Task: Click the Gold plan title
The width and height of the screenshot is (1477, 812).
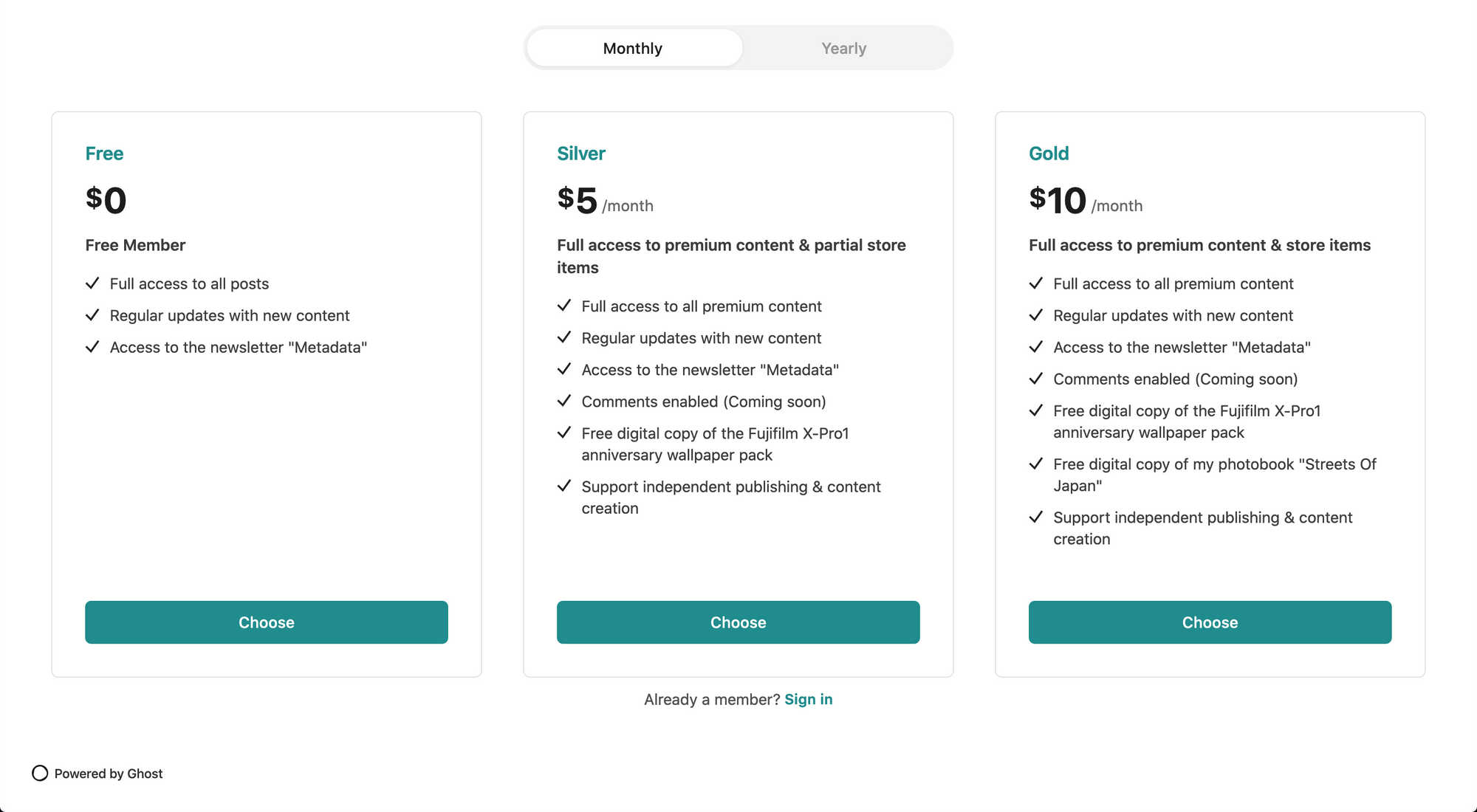Action: (1049, 154)
